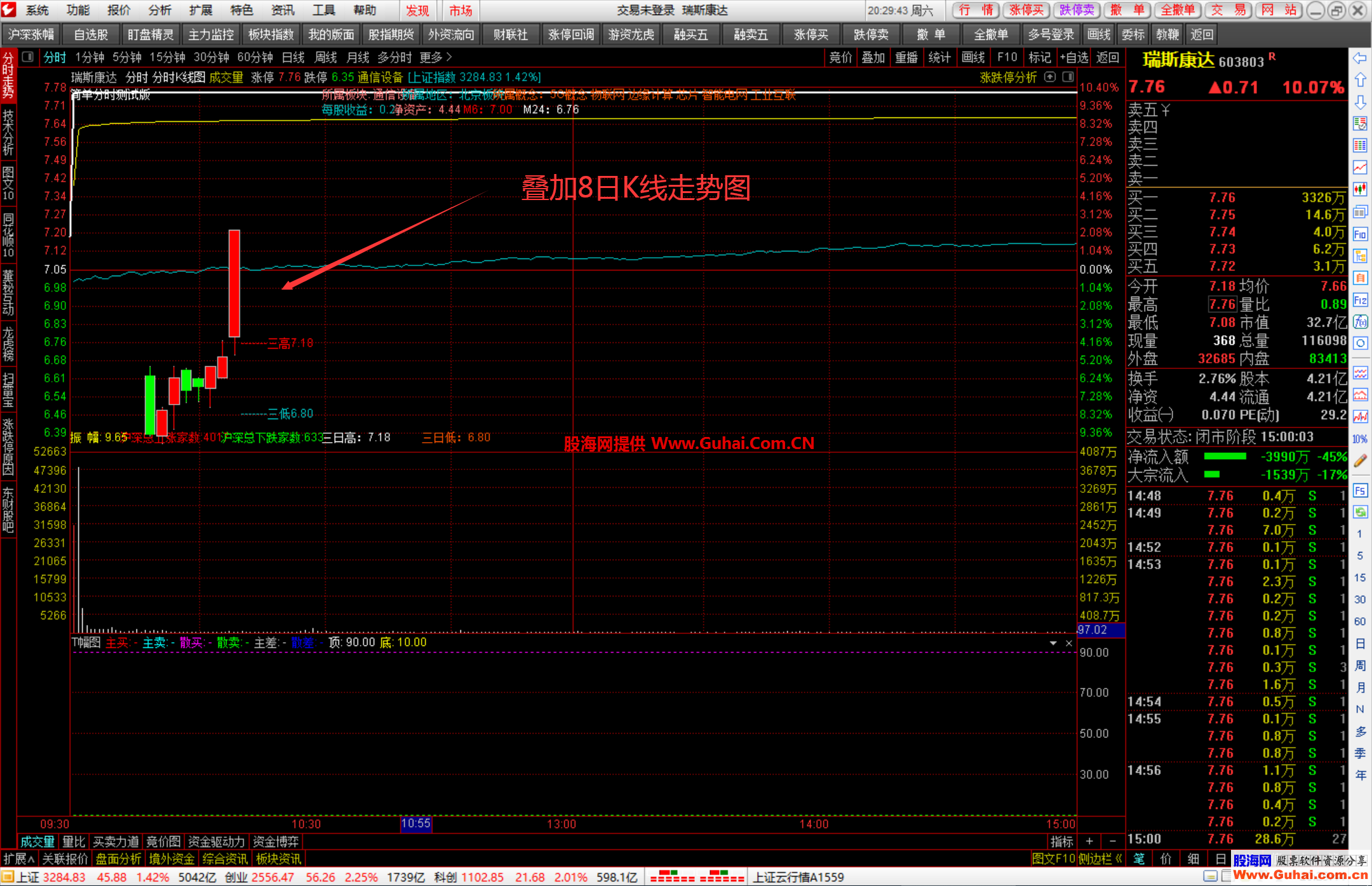
Task: Select the 龙虎榜 left sidebar tab
Action: (x=8, y=343)
